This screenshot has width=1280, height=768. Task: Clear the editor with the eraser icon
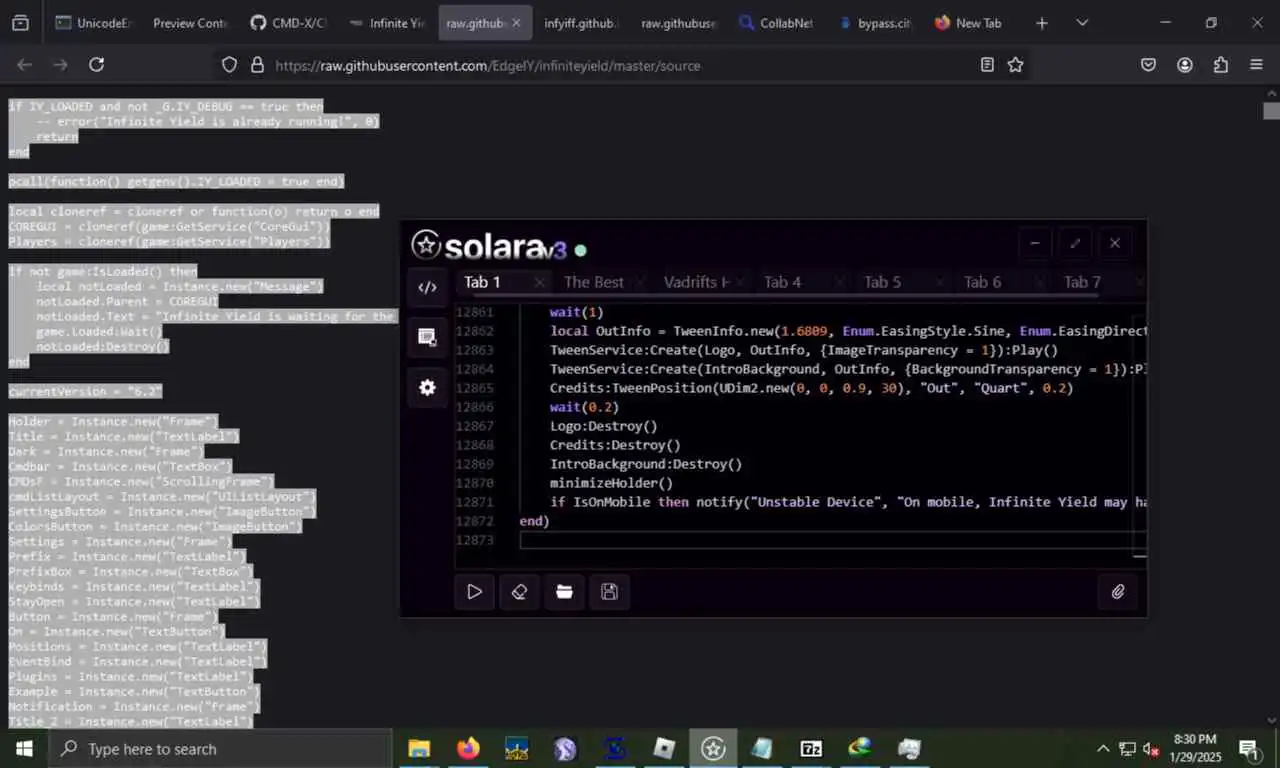click(519, 592)
